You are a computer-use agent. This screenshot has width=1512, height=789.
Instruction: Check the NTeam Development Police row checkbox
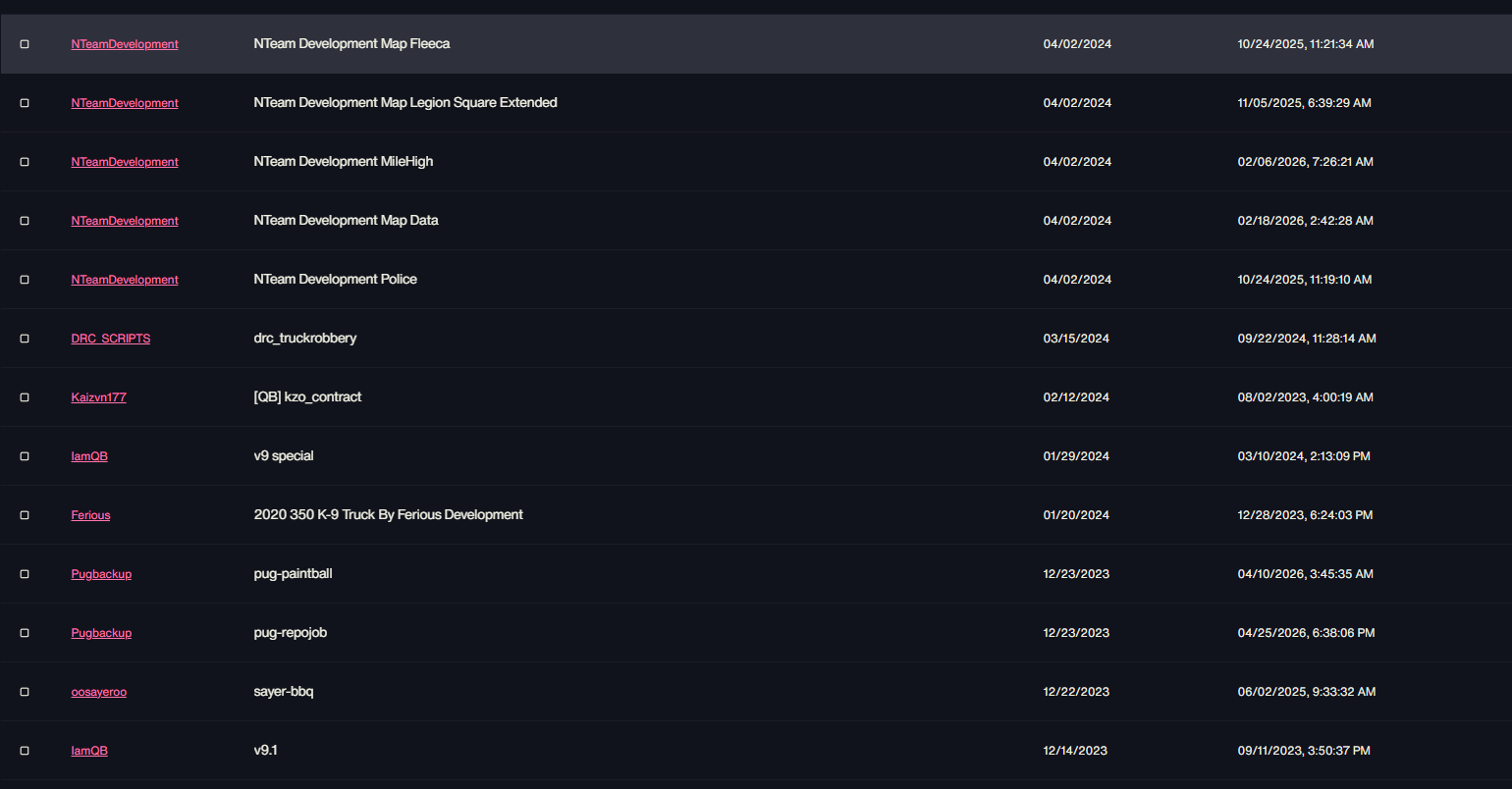click(x=25, y=280)
